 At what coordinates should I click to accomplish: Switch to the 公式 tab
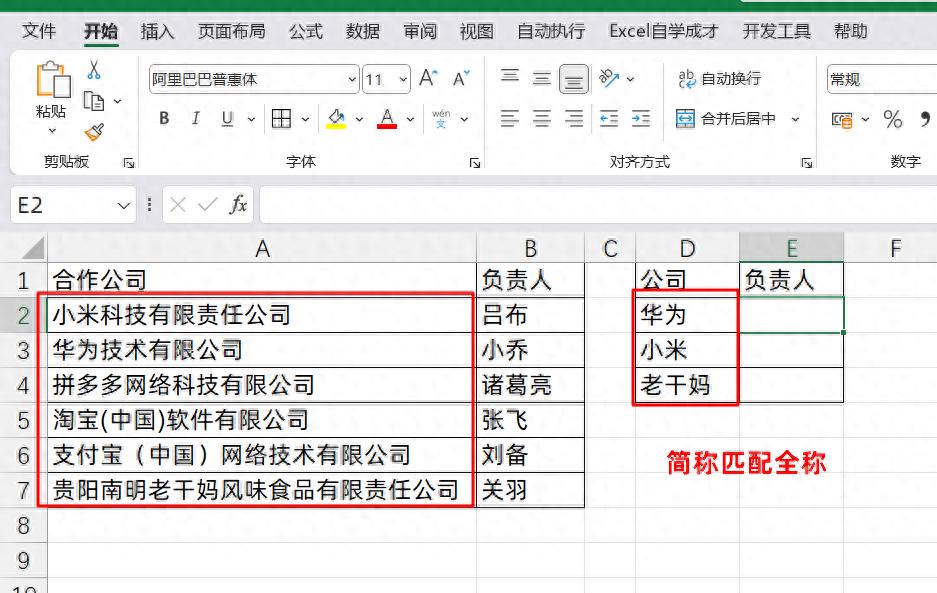coord(306,31)
